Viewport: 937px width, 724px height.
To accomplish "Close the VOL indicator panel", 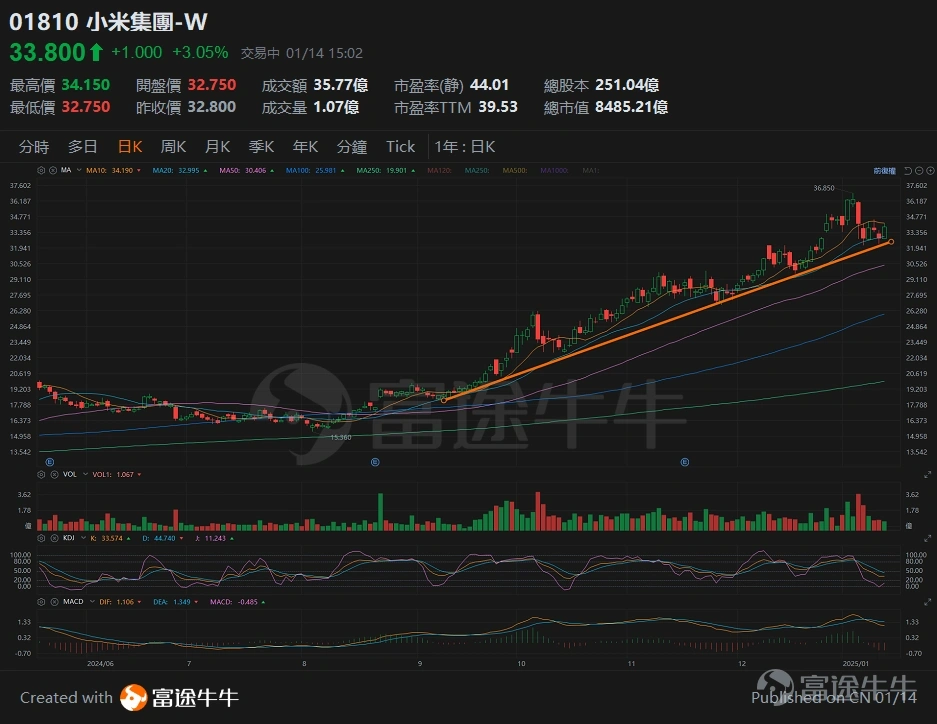I will [54, 474].
